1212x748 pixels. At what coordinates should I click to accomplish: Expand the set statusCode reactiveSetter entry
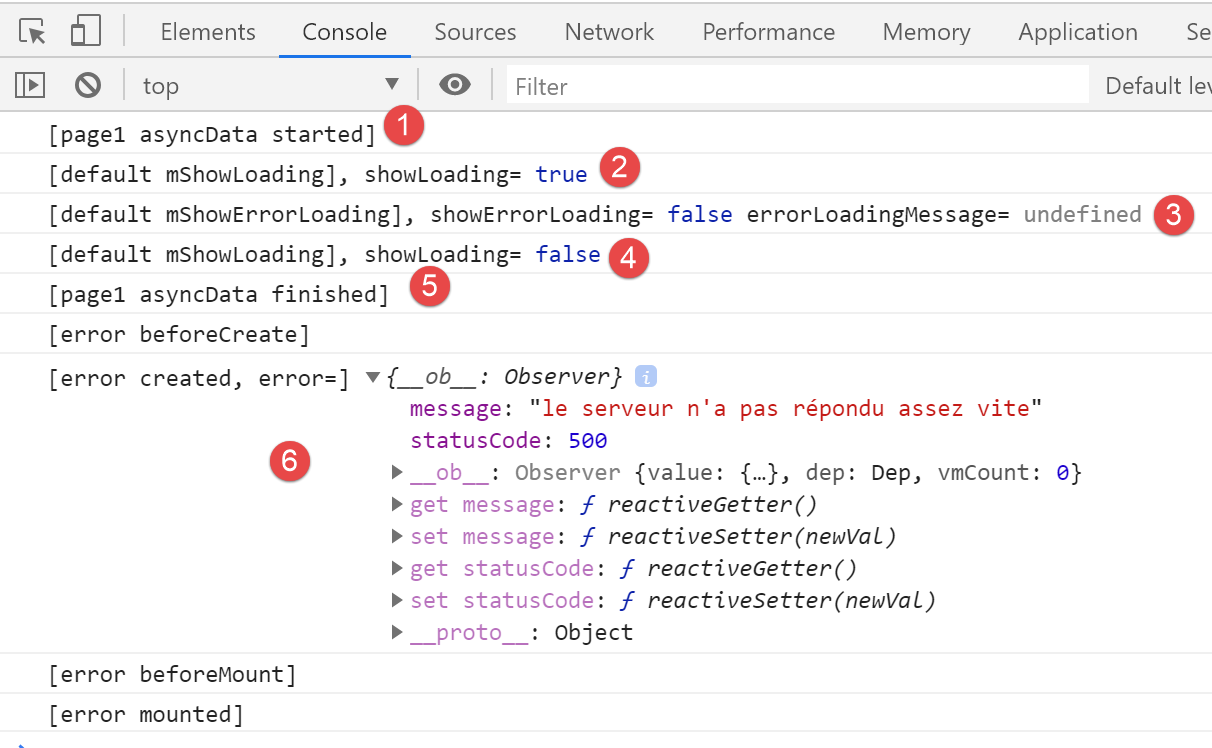(397, 600)
